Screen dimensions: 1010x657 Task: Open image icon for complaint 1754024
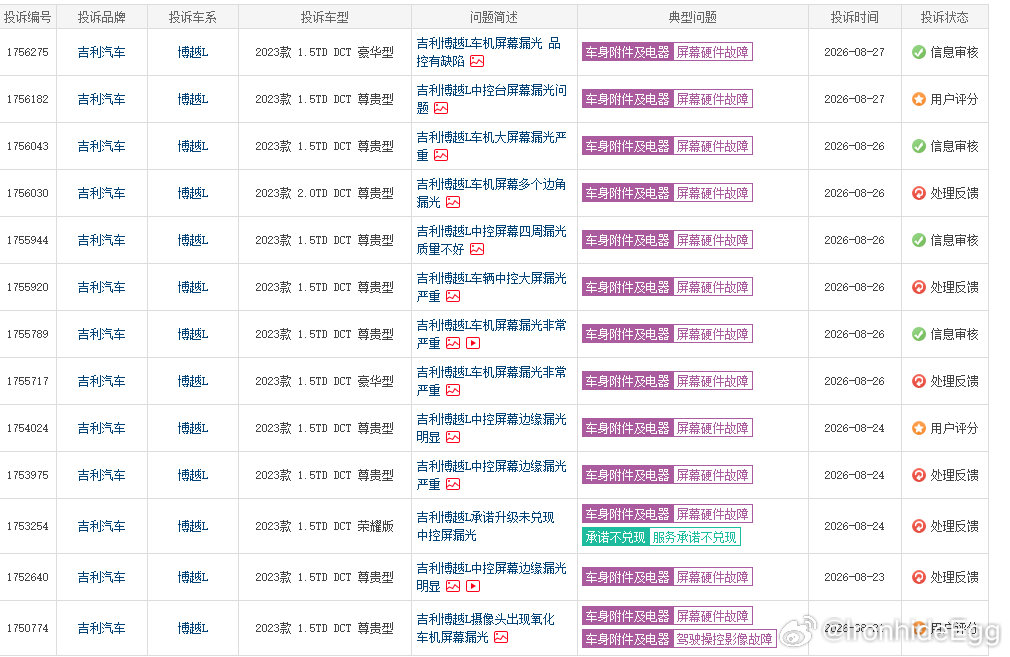point(453,437)
